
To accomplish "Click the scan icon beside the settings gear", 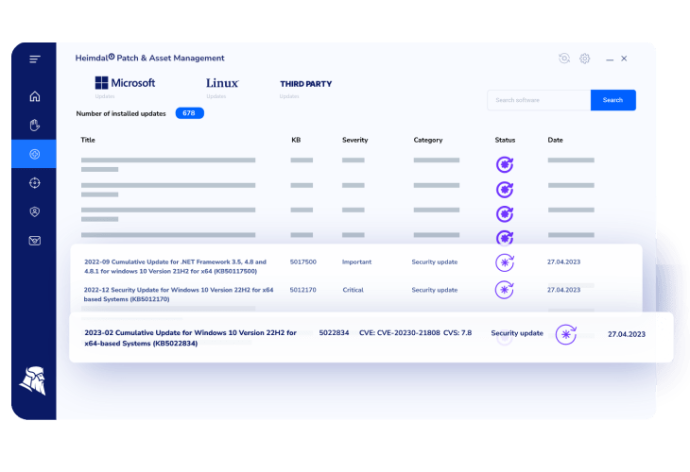I will pyautogui.click(x=564, y=58).
